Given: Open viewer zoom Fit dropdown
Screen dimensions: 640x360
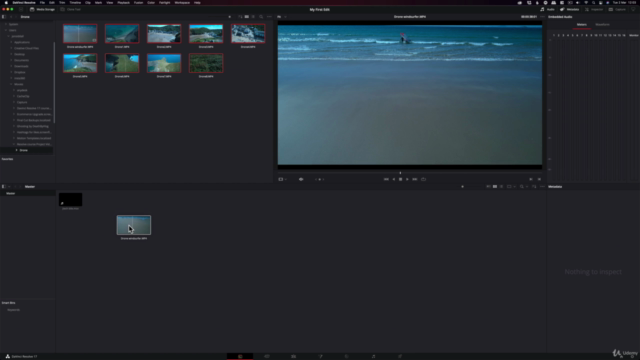Looking at the screenshot, I should [282, 17].
